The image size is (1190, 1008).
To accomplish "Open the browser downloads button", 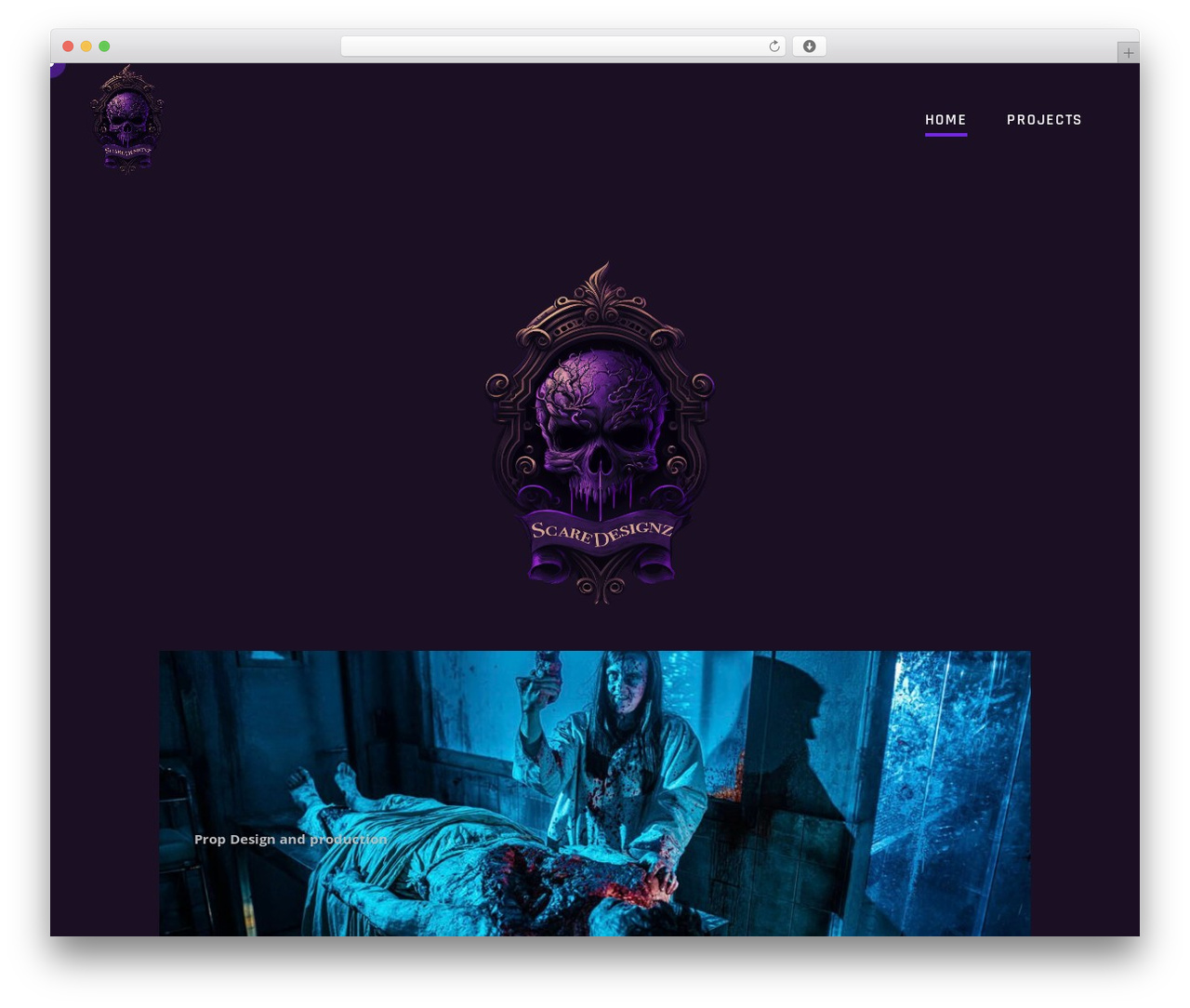I will click(x=809, y=46).
